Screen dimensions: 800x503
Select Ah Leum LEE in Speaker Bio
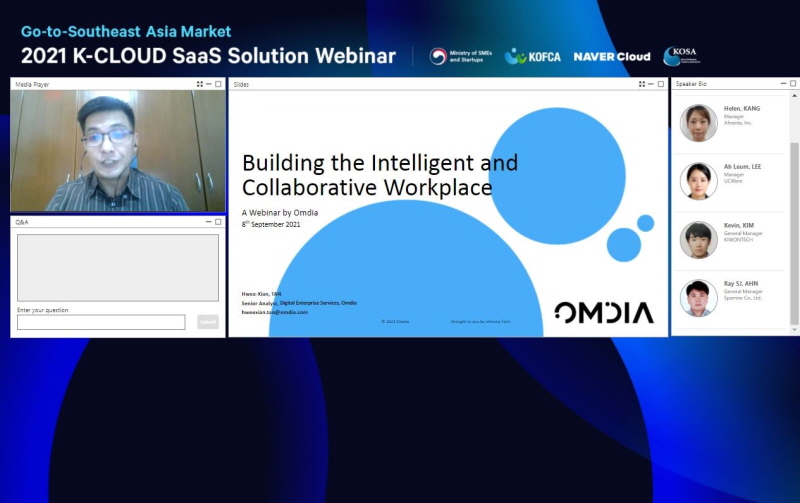(698, 181)
